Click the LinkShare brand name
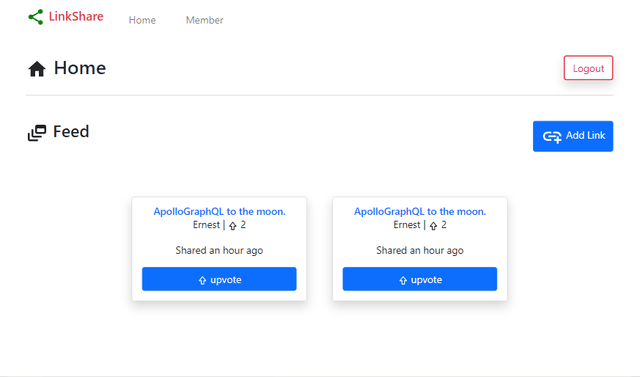This screenshot has width=640, height=377. (76, 16)
